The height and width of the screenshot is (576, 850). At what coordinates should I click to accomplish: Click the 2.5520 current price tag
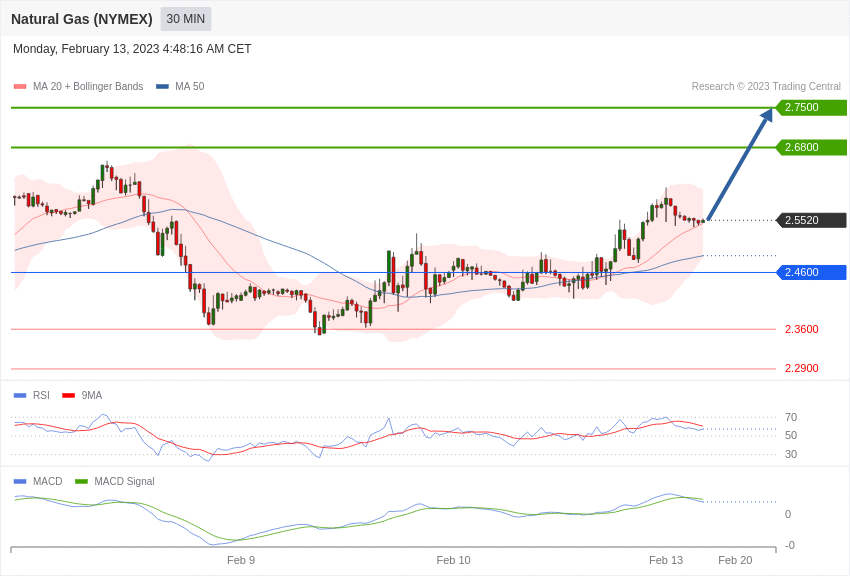(x=812, y=220)
